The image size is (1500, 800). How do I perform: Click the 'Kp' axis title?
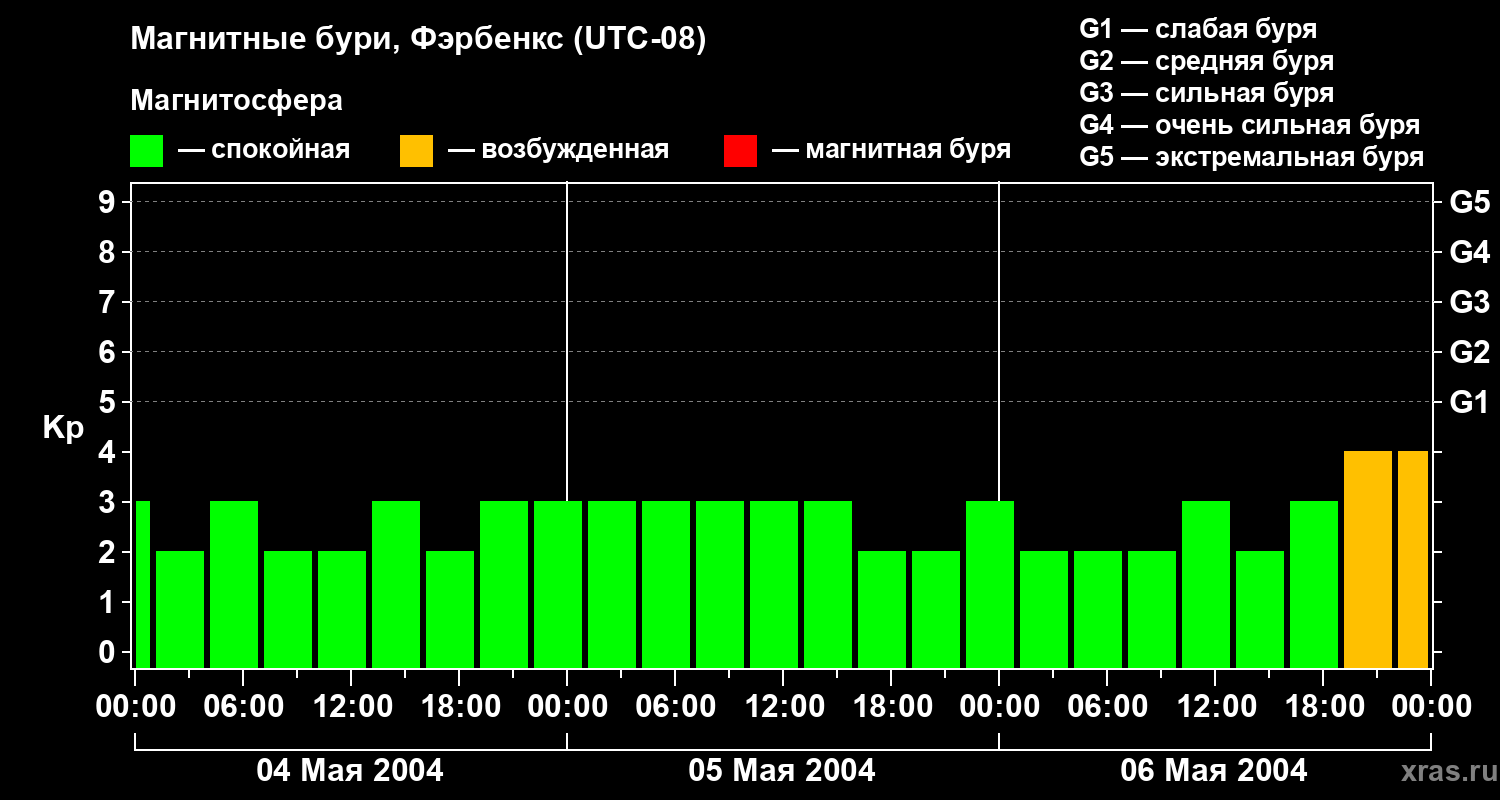point(63,428)
